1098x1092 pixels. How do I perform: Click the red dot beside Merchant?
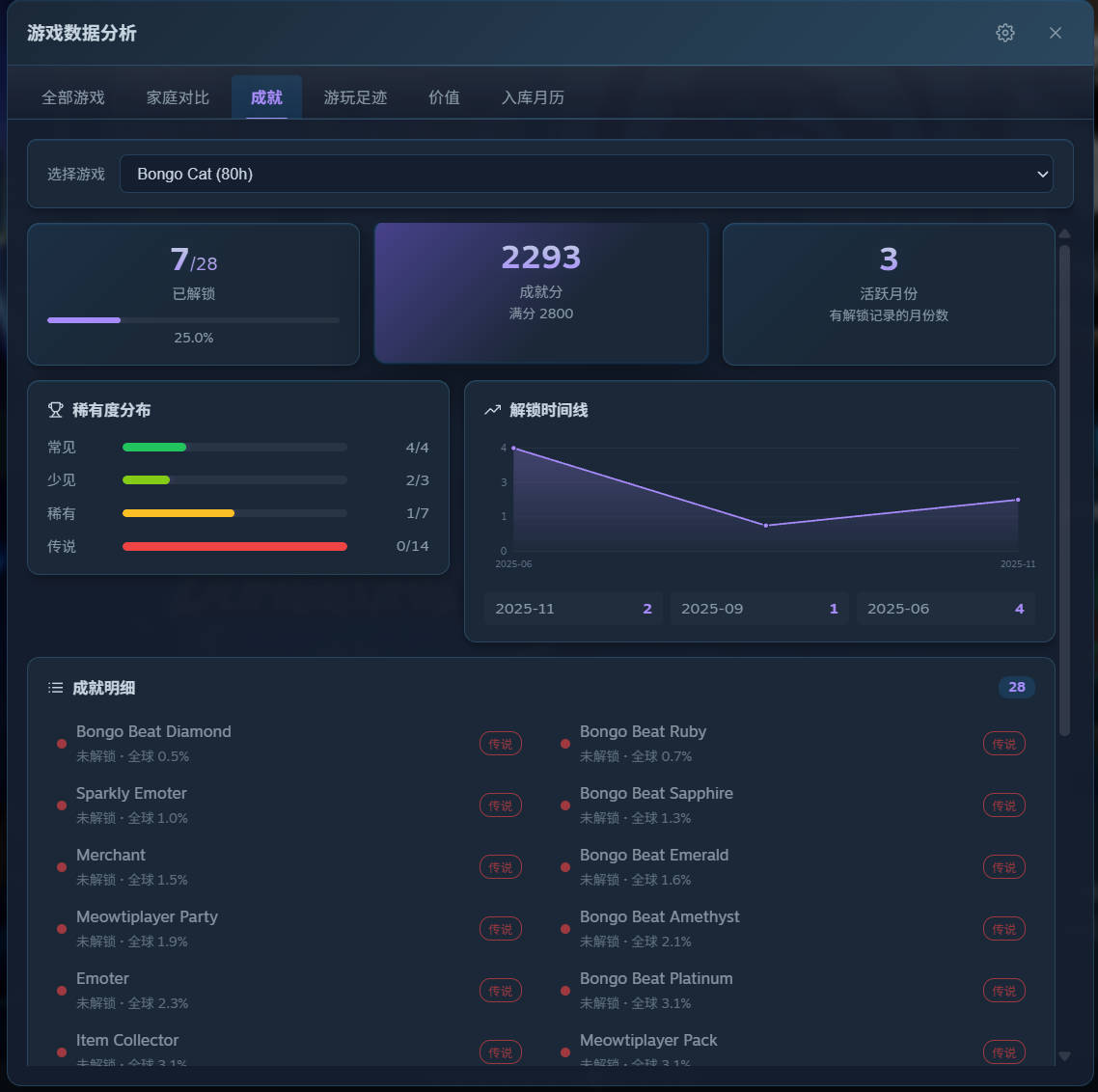[62, 867]
